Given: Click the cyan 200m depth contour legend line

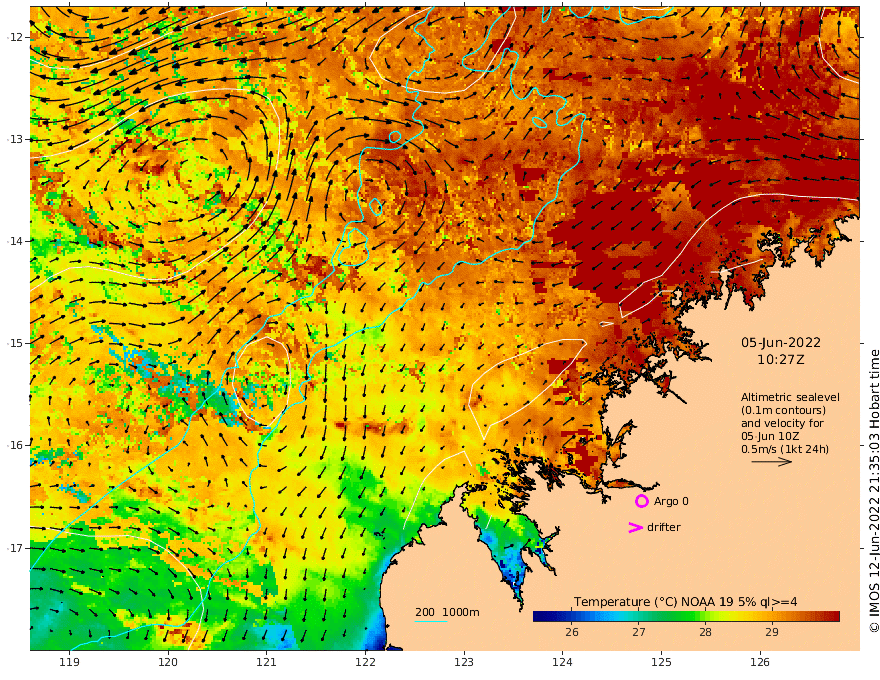Looking at the screenshot, I should 430,621.
